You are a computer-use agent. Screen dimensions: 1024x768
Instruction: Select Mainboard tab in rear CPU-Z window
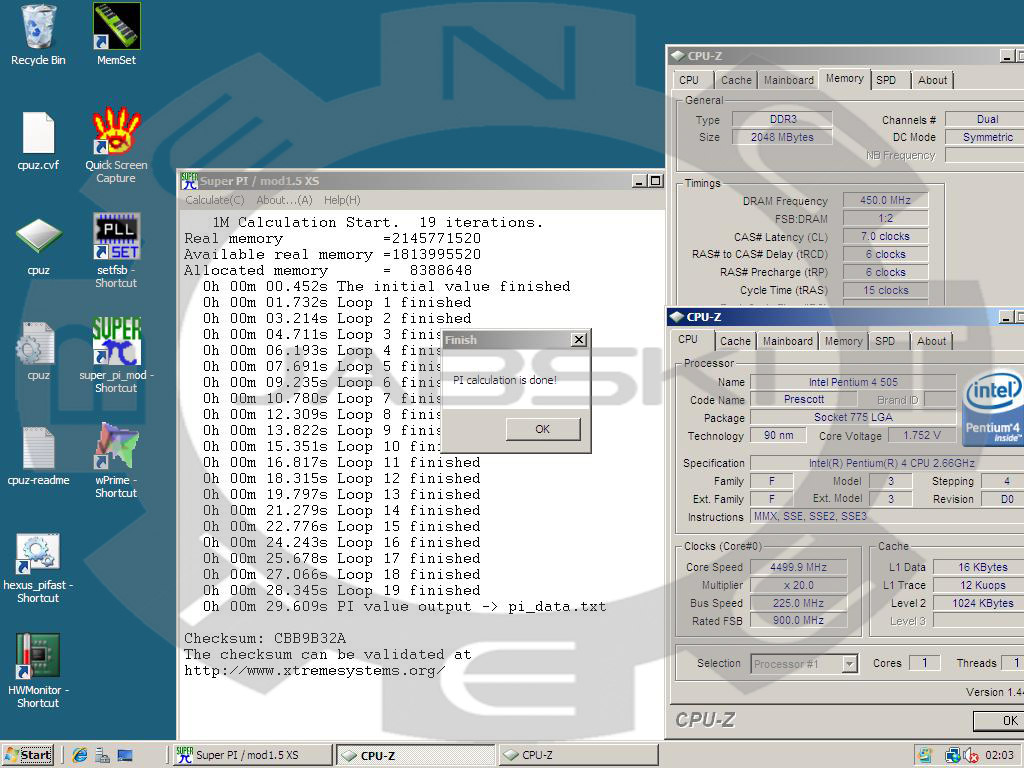click(789, 80)
